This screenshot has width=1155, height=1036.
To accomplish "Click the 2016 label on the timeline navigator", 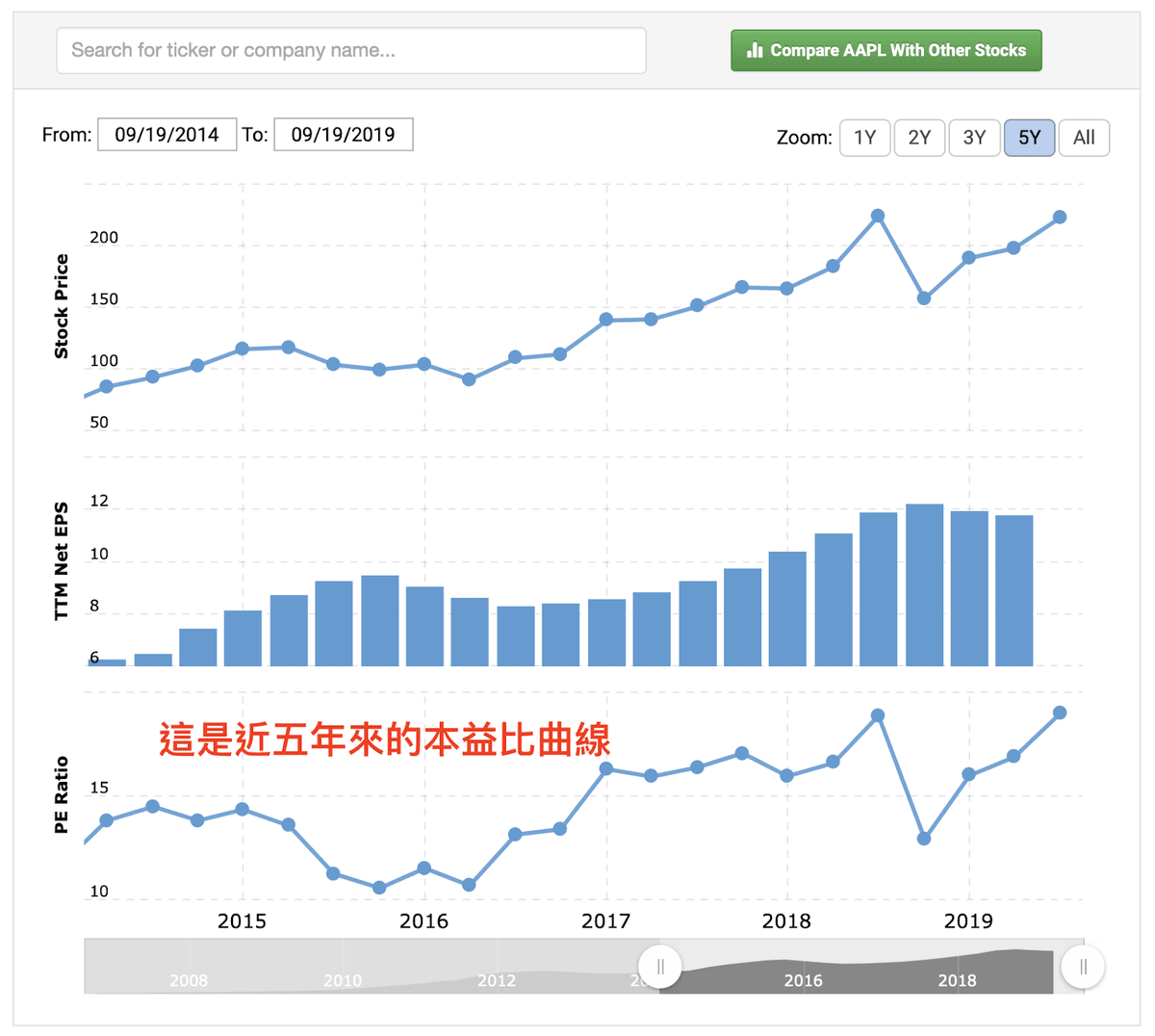I will click(804, 981).
